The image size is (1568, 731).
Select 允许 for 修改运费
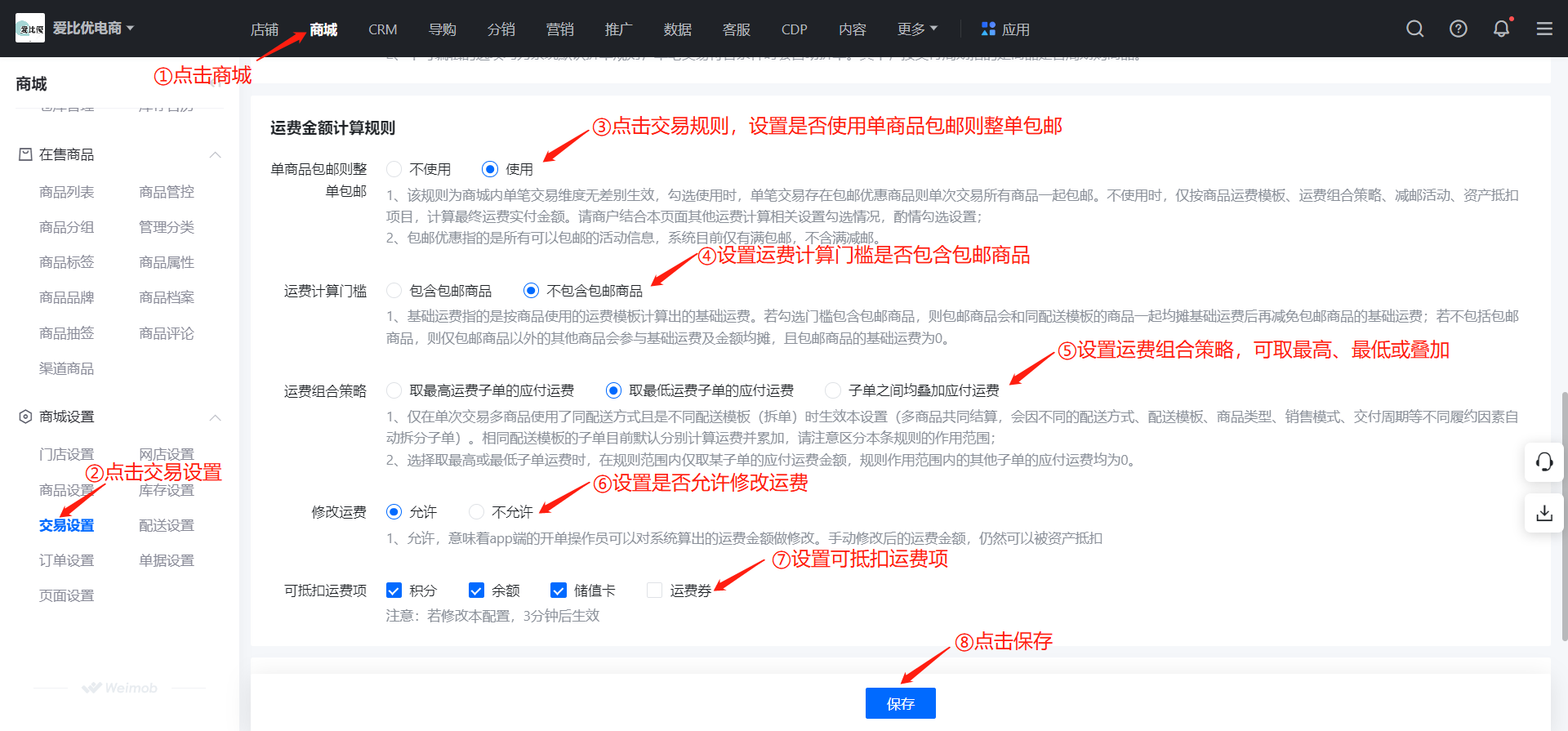(394, 512)
